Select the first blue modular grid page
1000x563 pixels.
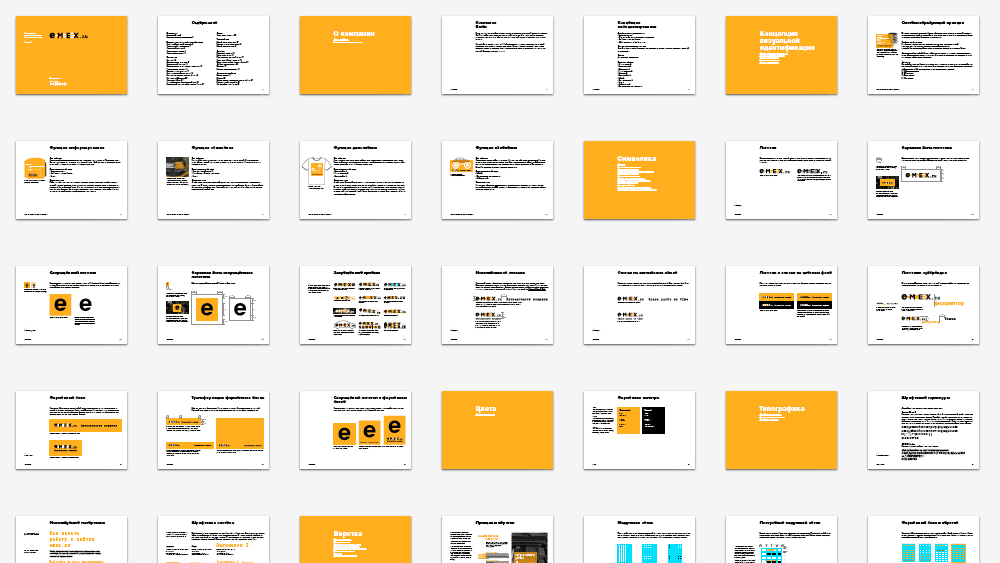[x=639, y=540]
